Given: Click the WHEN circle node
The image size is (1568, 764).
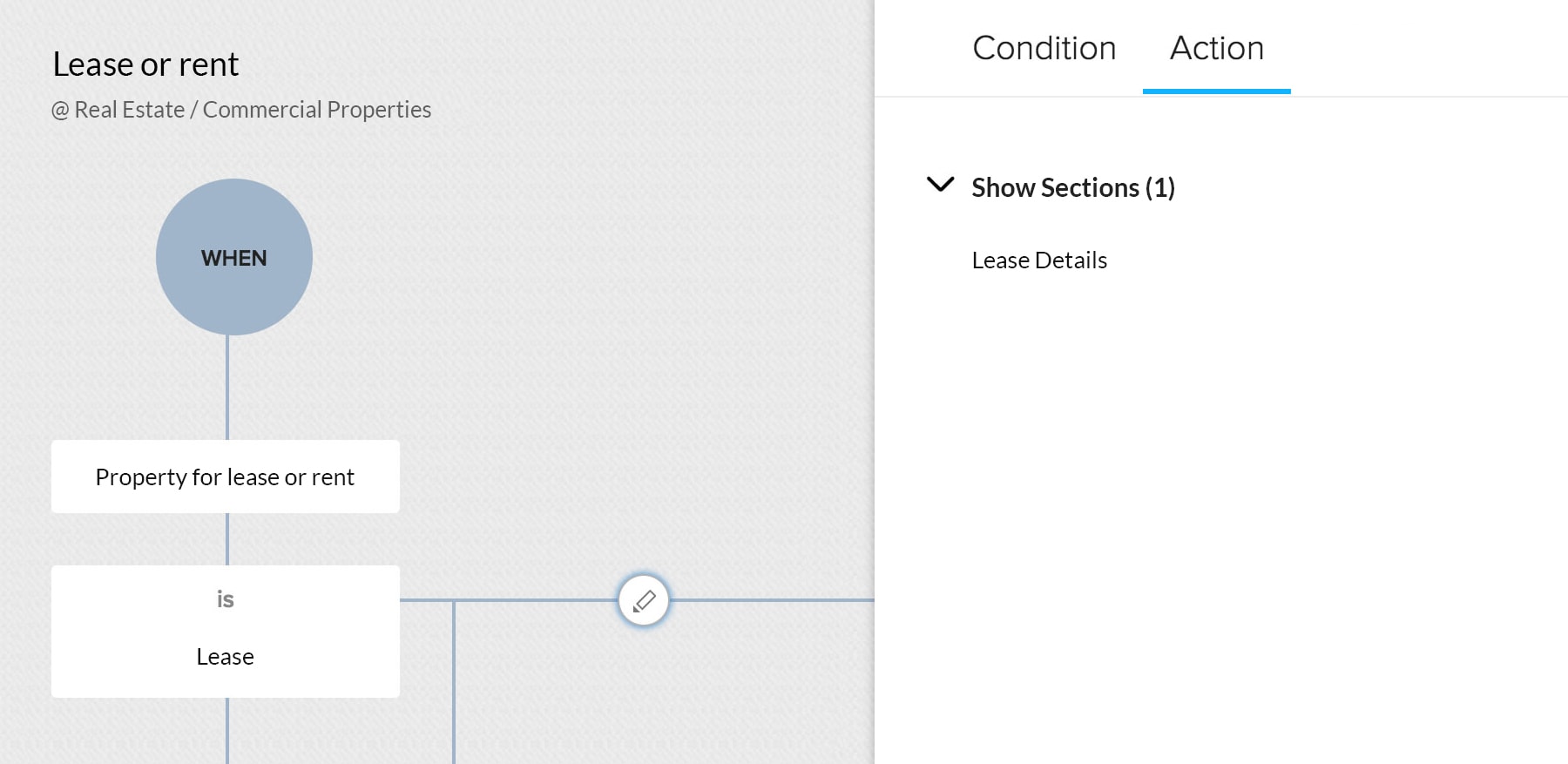Looking at the screenshot, I should point(234,257).
